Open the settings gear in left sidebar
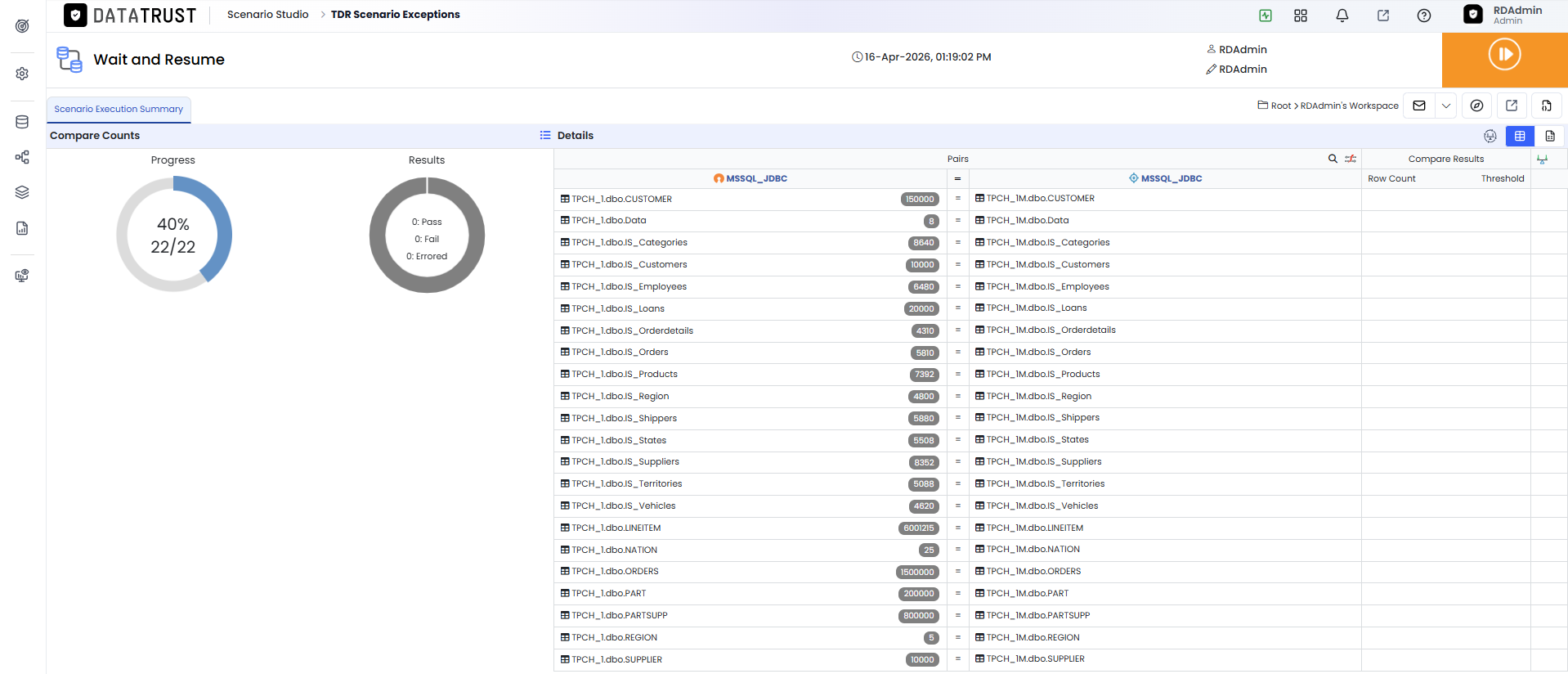This screenshot has width=1568, height=674. pos(22,74)
